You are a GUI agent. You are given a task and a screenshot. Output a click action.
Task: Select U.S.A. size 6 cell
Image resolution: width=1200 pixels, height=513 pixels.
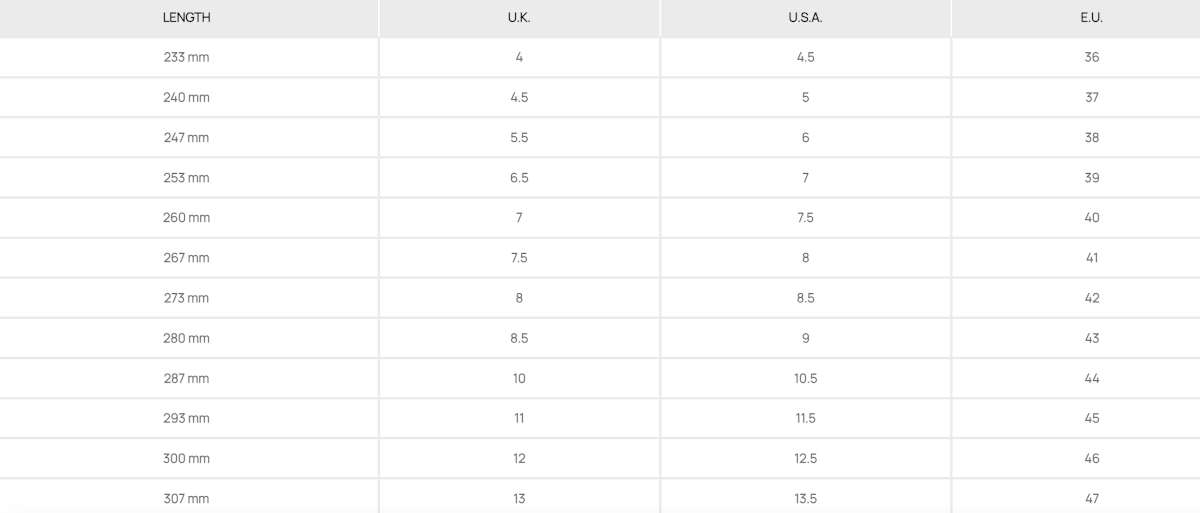tap(805, 138)
